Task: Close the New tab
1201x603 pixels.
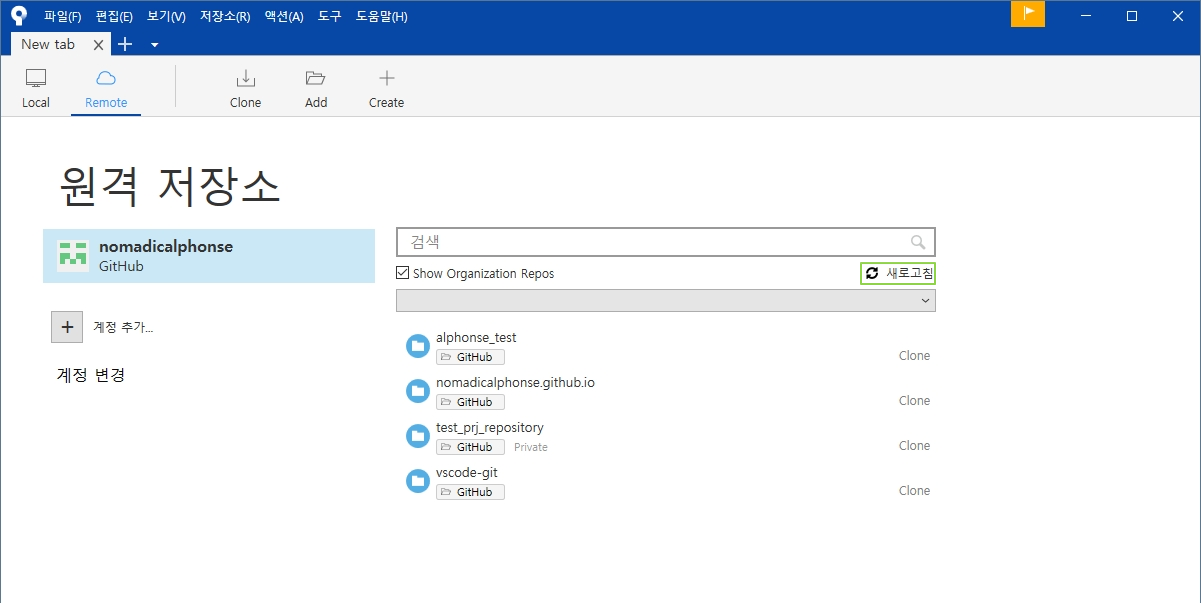Action: (98, 45)
